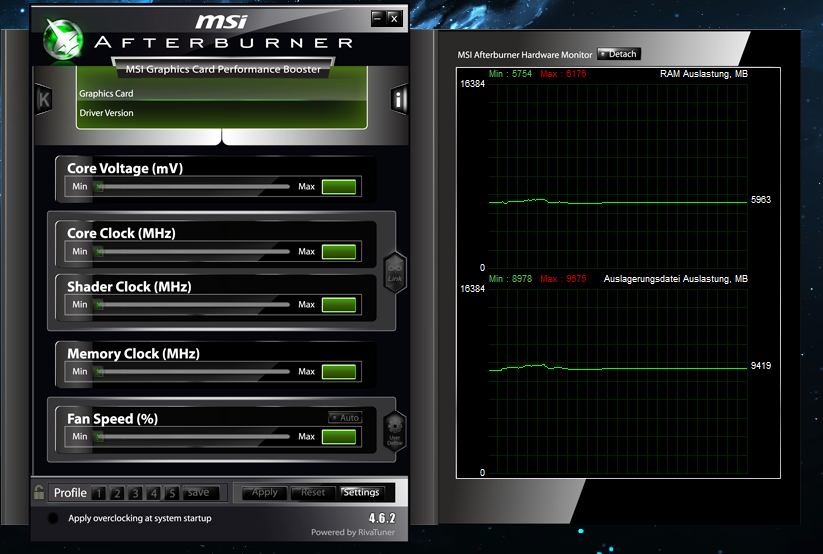Click the pagefile current value 9419
Image resolution: width=823 pixels, height=554 pixels.
point(761,365)
